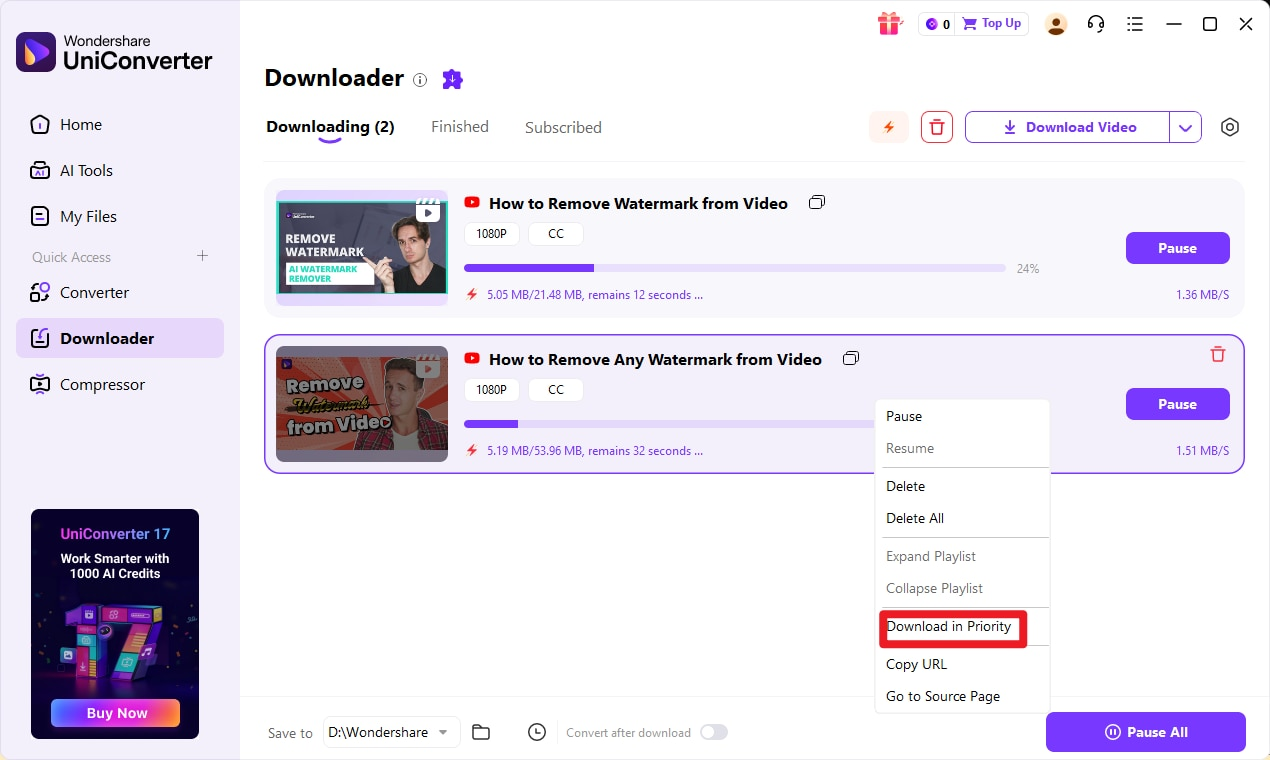Click the Pause All button
Screen dimensions: 1270x760
[1146, 732]
